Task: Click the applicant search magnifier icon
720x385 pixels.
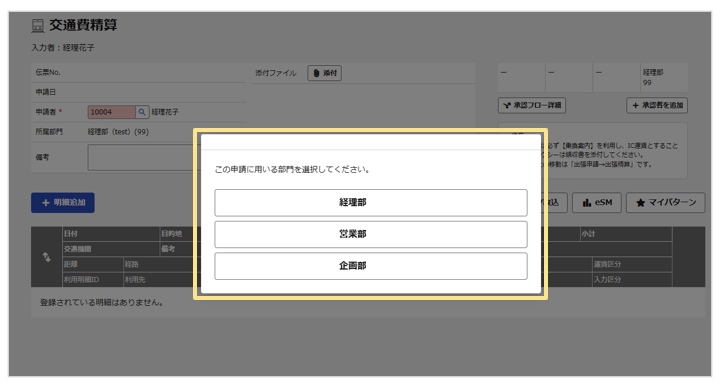Action: pos(142,112)
